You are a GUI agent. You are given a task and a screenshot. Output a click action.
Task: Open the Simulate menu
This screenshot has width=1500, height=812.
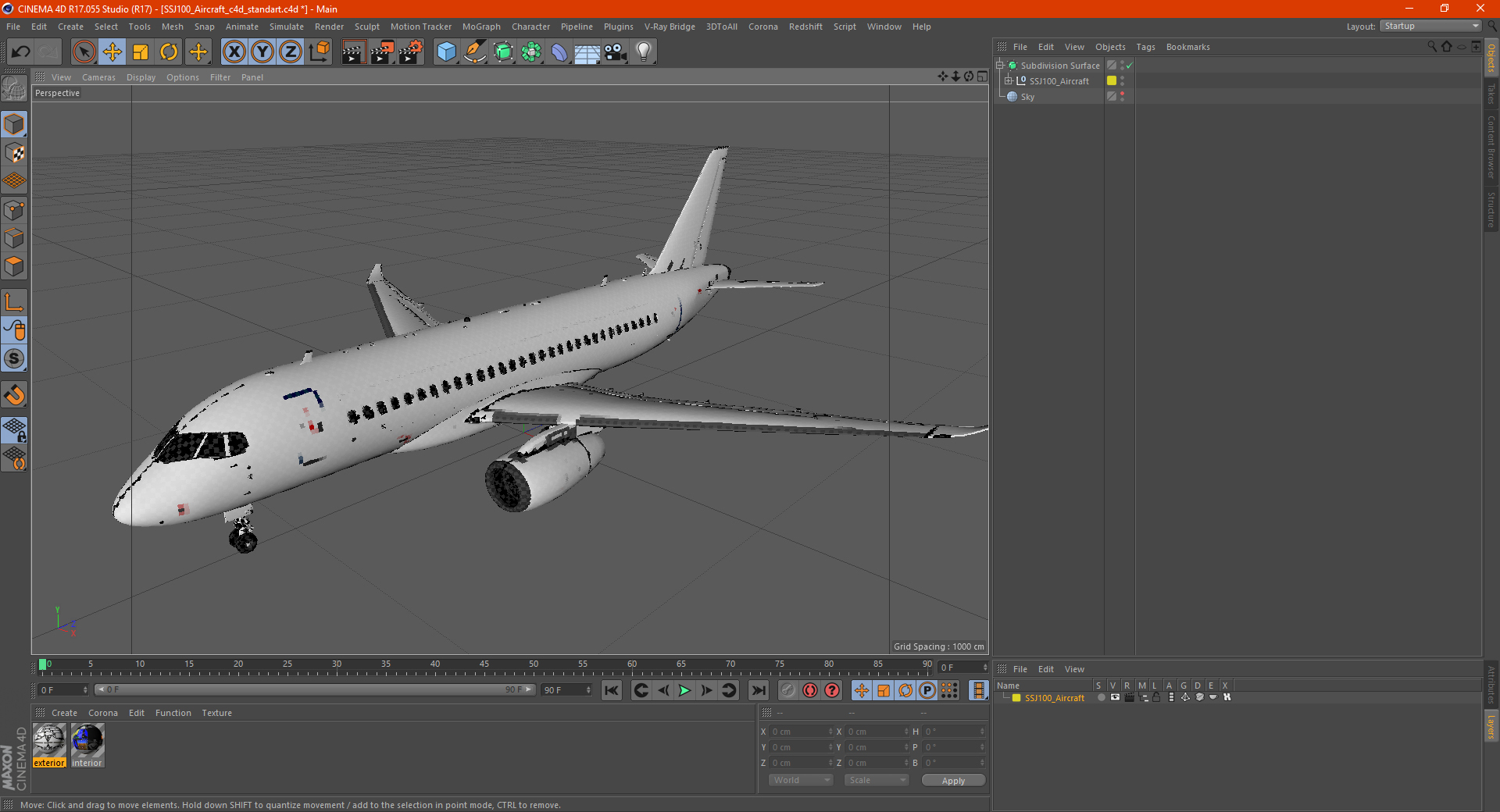[287, 27]
